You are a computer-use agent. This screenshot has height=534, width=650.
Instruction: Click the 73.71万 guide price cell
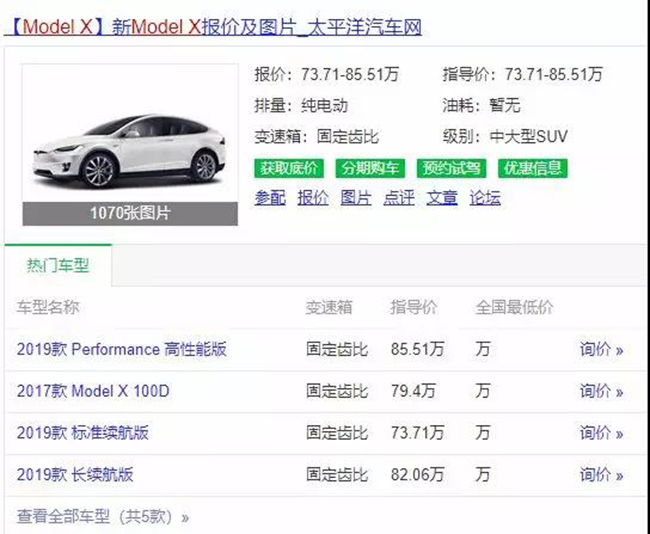(417, 433)
